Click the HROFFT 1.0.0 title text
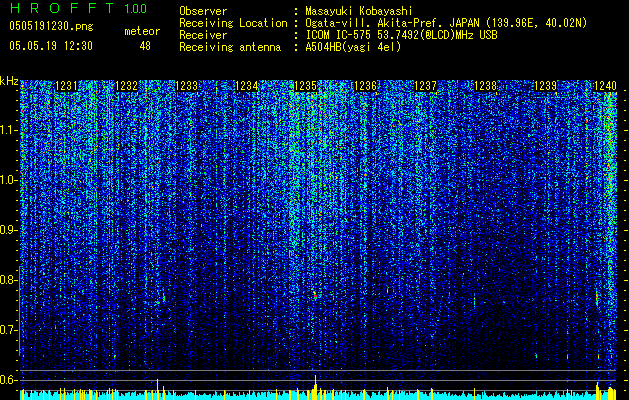This screenshot has width=629, height=400. point(78,8)
